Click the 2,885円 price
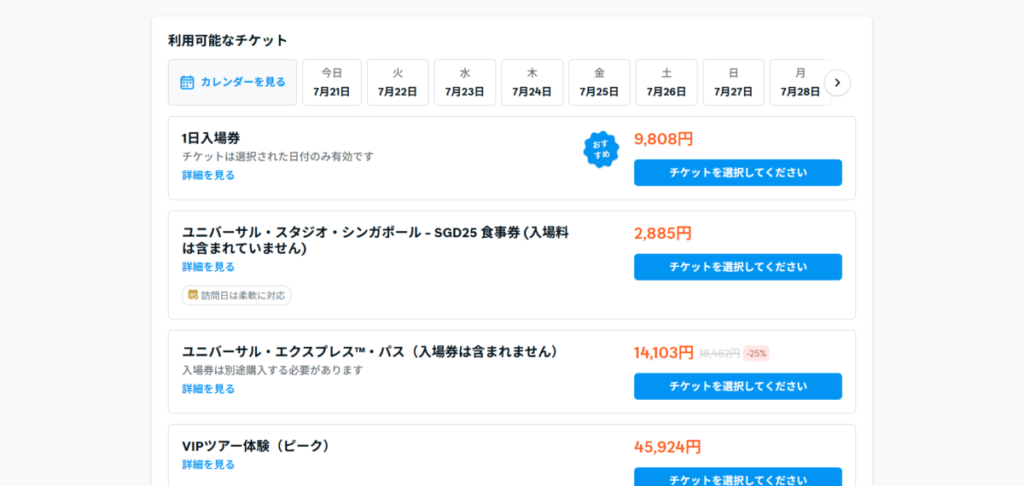The height and width of the screenshot is (486, 1024). (663, 233)
